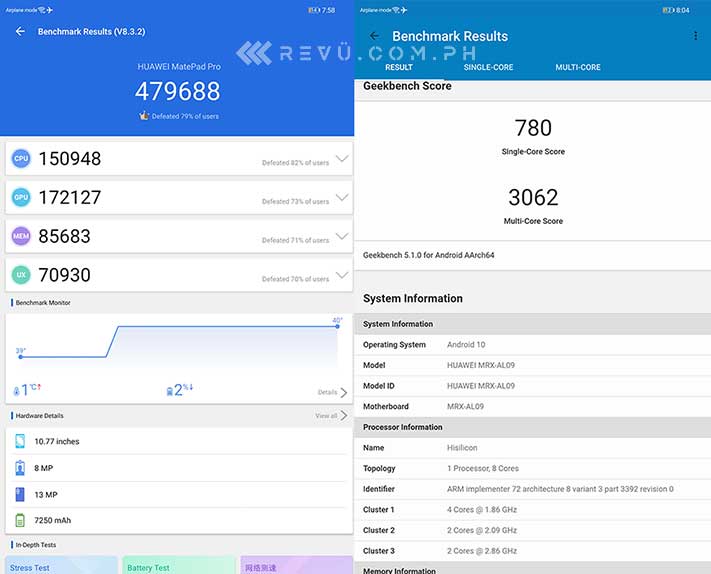Tap the CPU score badge icon
Image resolution: width=711 pixels, height=574 pixels.
pyautogui.click(x=21, y=158)
